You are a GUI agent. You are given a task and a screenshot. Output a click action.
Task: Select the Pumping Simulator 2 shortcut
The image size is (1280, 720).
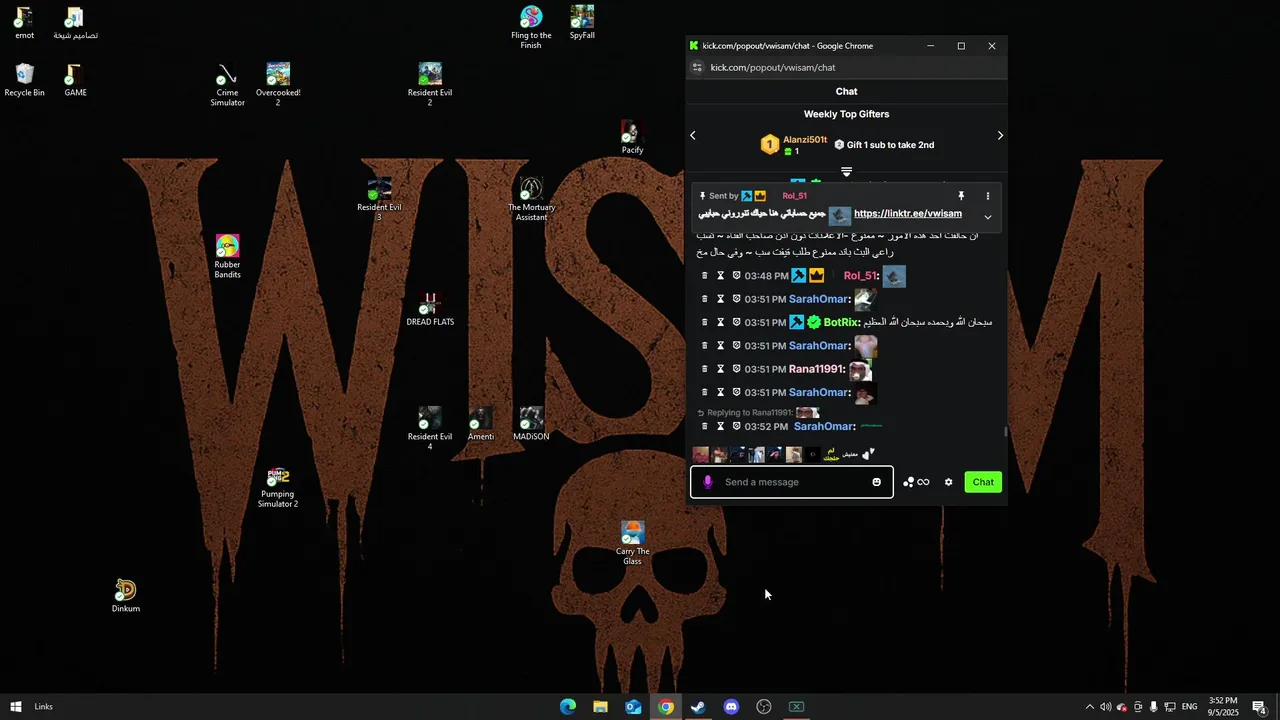[278, 487]
